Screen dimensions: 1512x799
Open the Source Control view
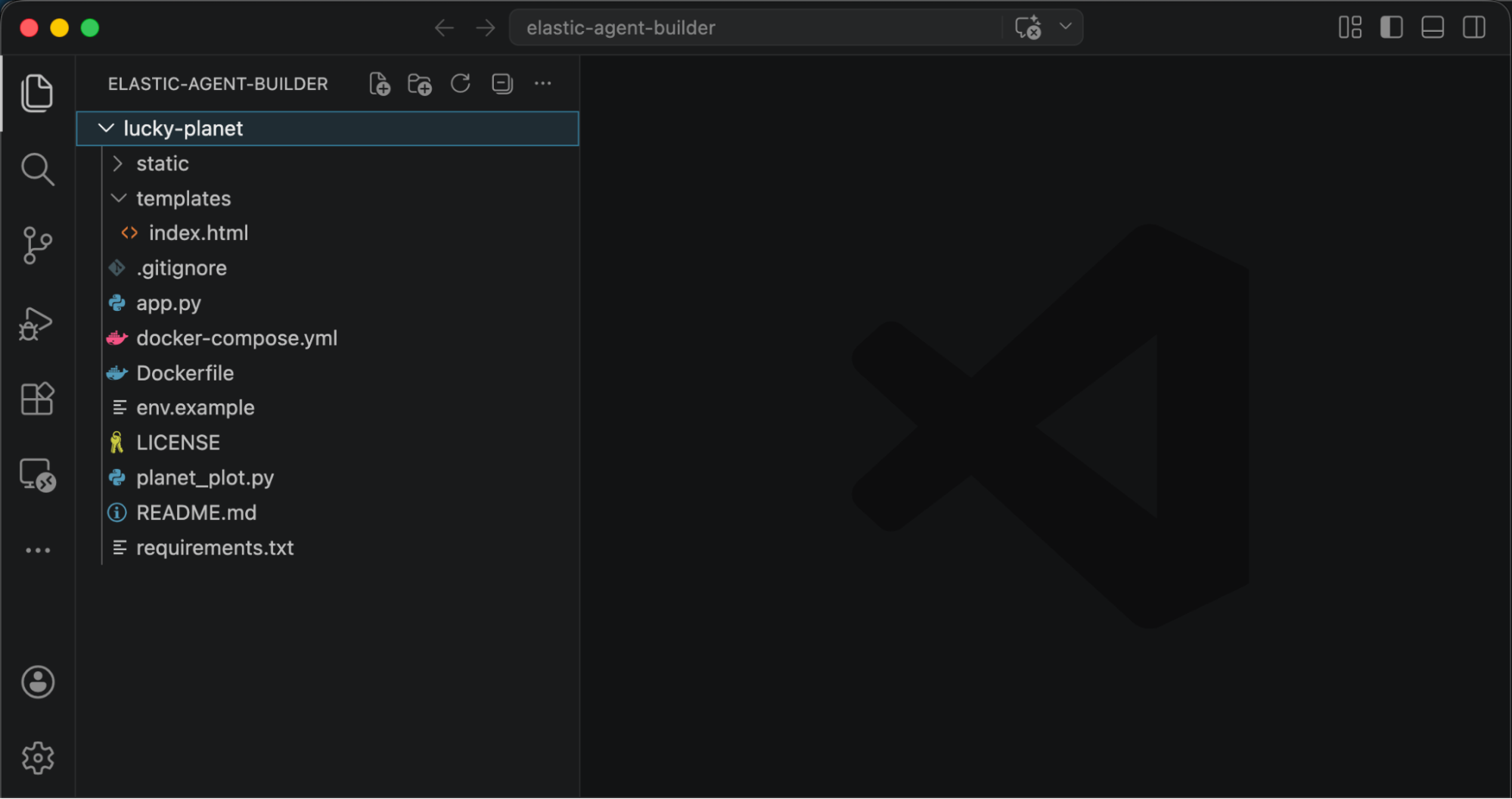tap(37, 245)
